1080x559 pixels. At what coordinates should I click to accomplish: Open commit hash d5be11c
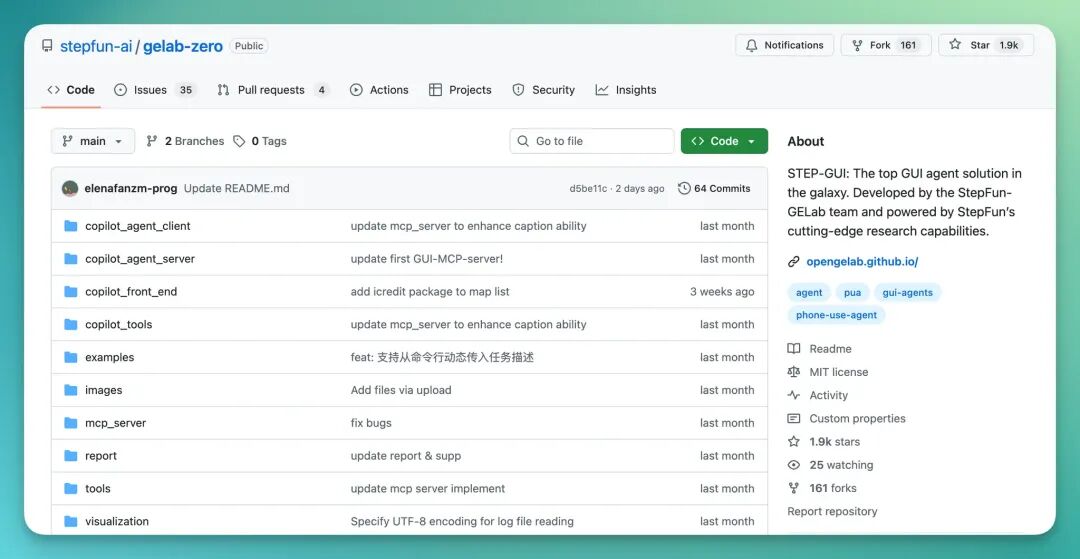tap(588, 188)
